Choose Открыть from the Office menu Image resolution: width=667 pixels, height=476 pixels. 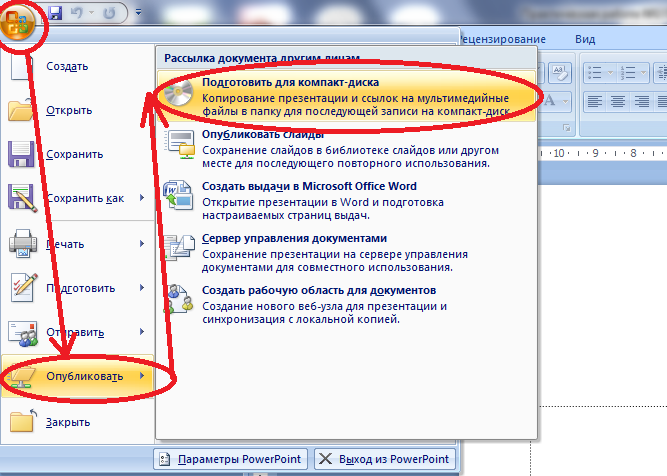click(77, 110)
